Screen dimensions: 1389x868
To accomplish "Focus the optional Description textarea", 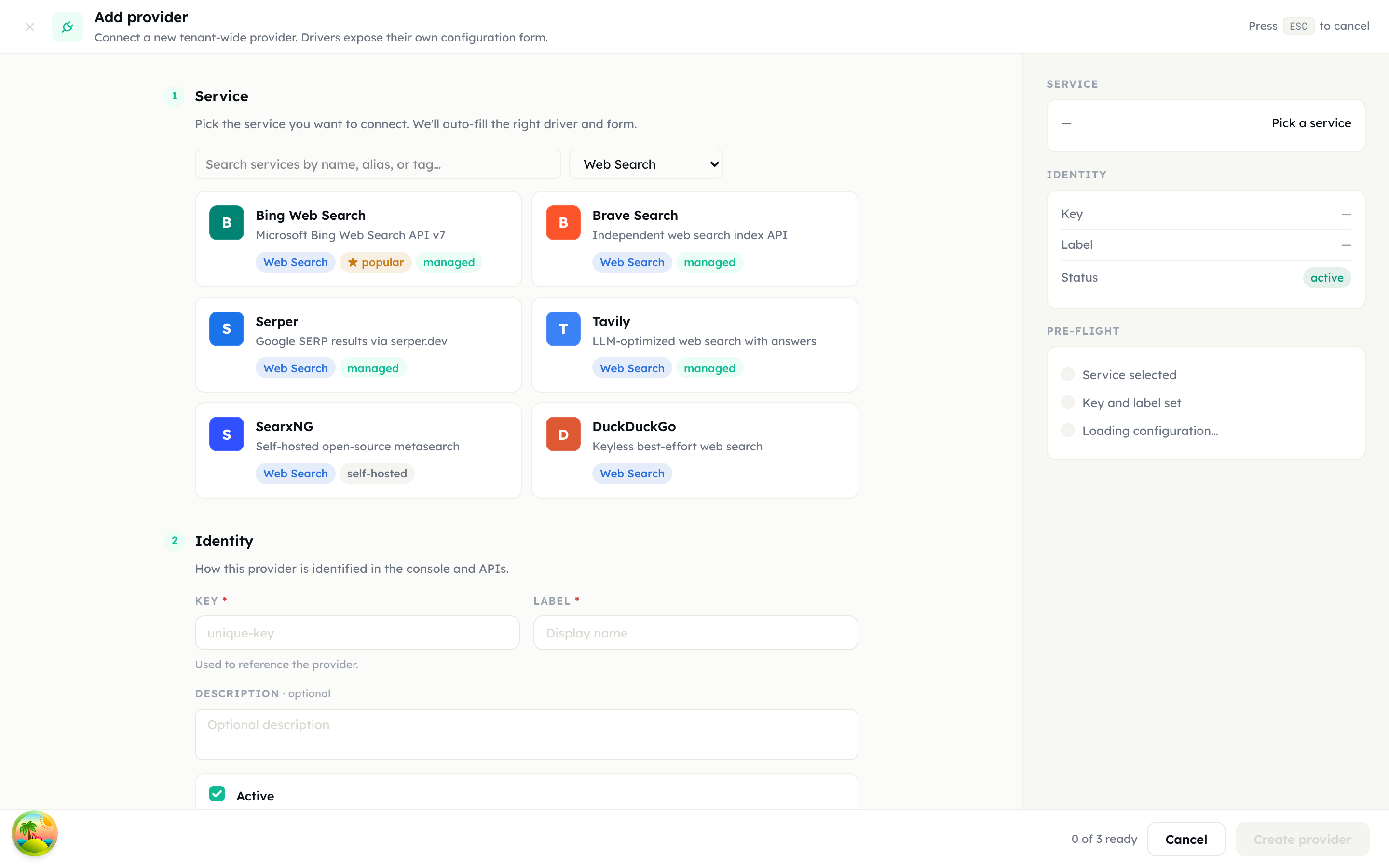I will point(526,734).
